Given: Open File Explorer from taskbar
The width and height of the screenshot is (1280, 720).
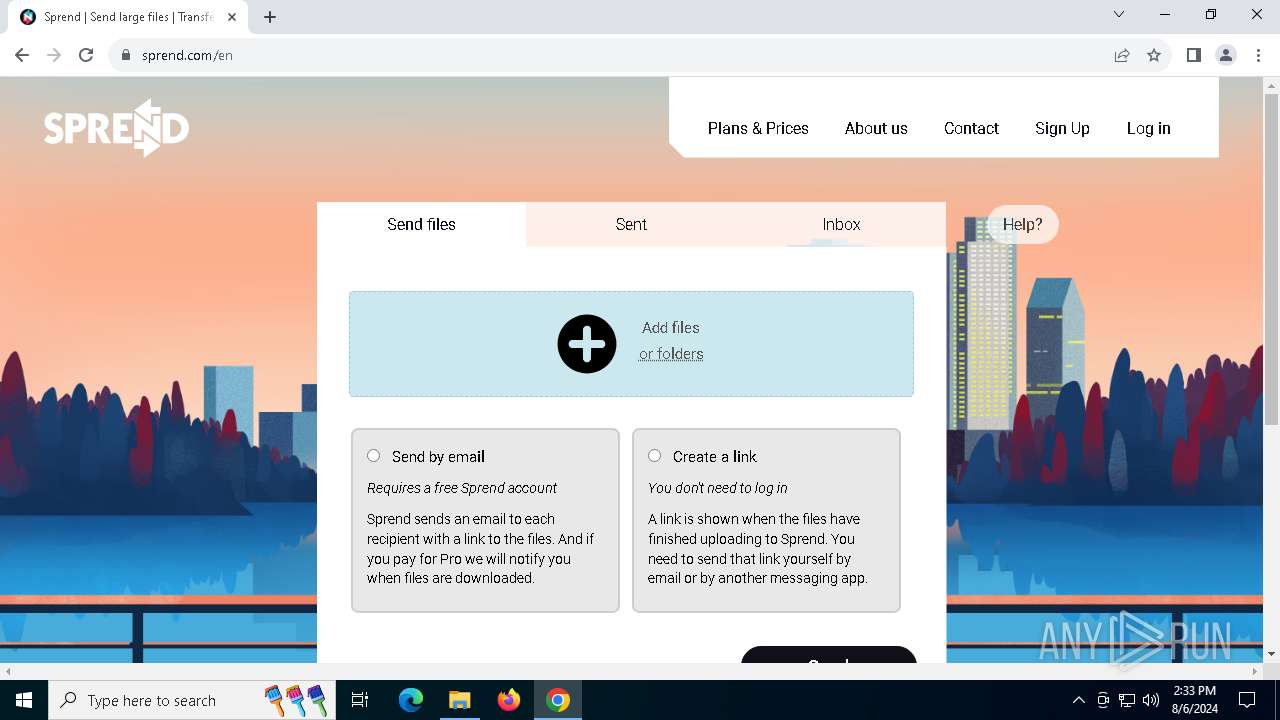Looking at the screenshot, I should point(460,700).
